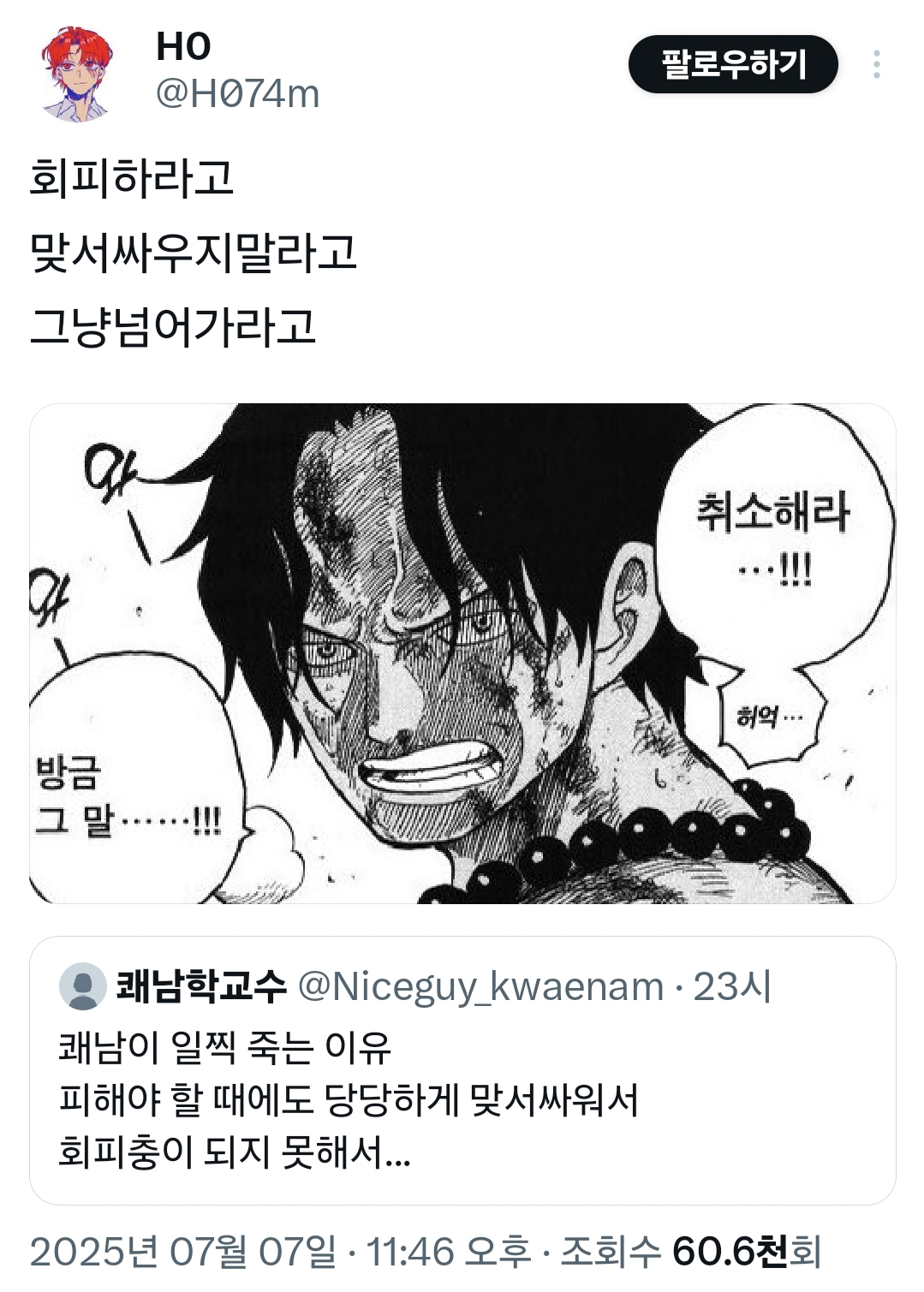Follow the account with the 팔로우하기 button
924x1292 pixels.
[733, 65]
